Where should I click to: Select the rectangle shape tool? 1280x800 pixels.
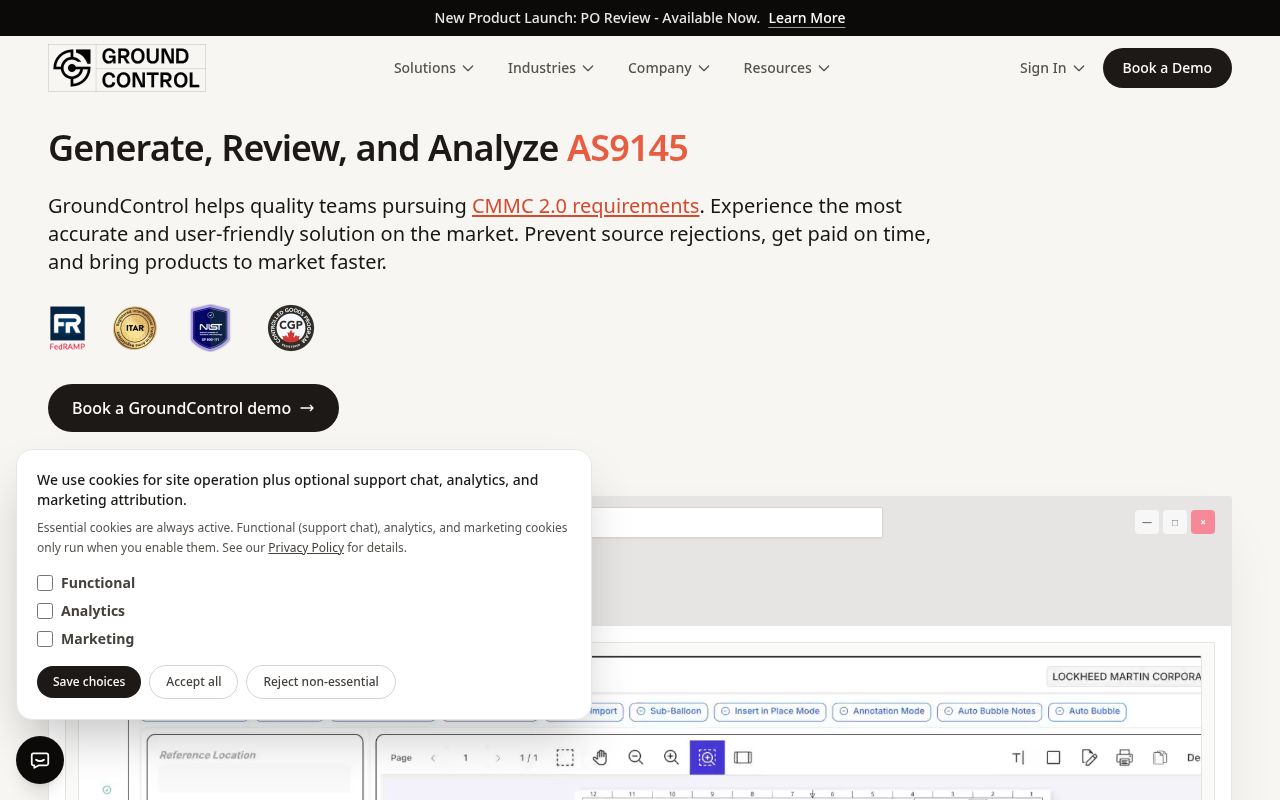click(1053, 758)
